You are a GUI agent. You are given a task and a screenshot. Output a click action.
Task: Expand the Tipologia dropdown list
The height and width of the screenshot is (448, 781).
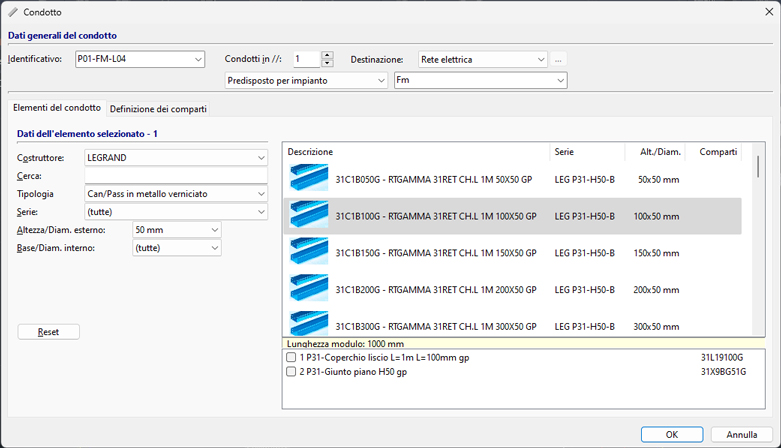(261, 194)
